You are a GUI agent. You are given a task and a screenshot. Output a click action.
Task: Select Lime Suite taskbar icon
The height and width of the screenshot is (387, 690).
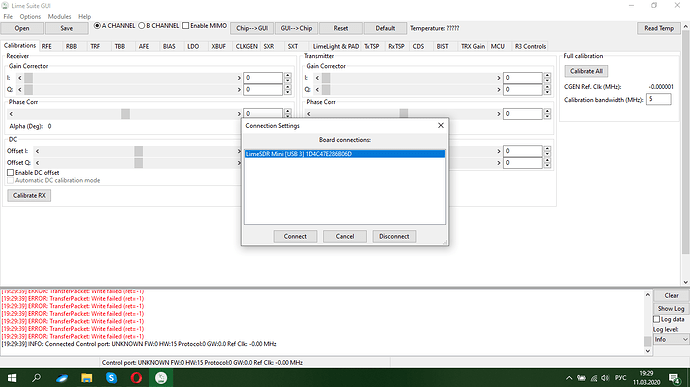(161, 378)
